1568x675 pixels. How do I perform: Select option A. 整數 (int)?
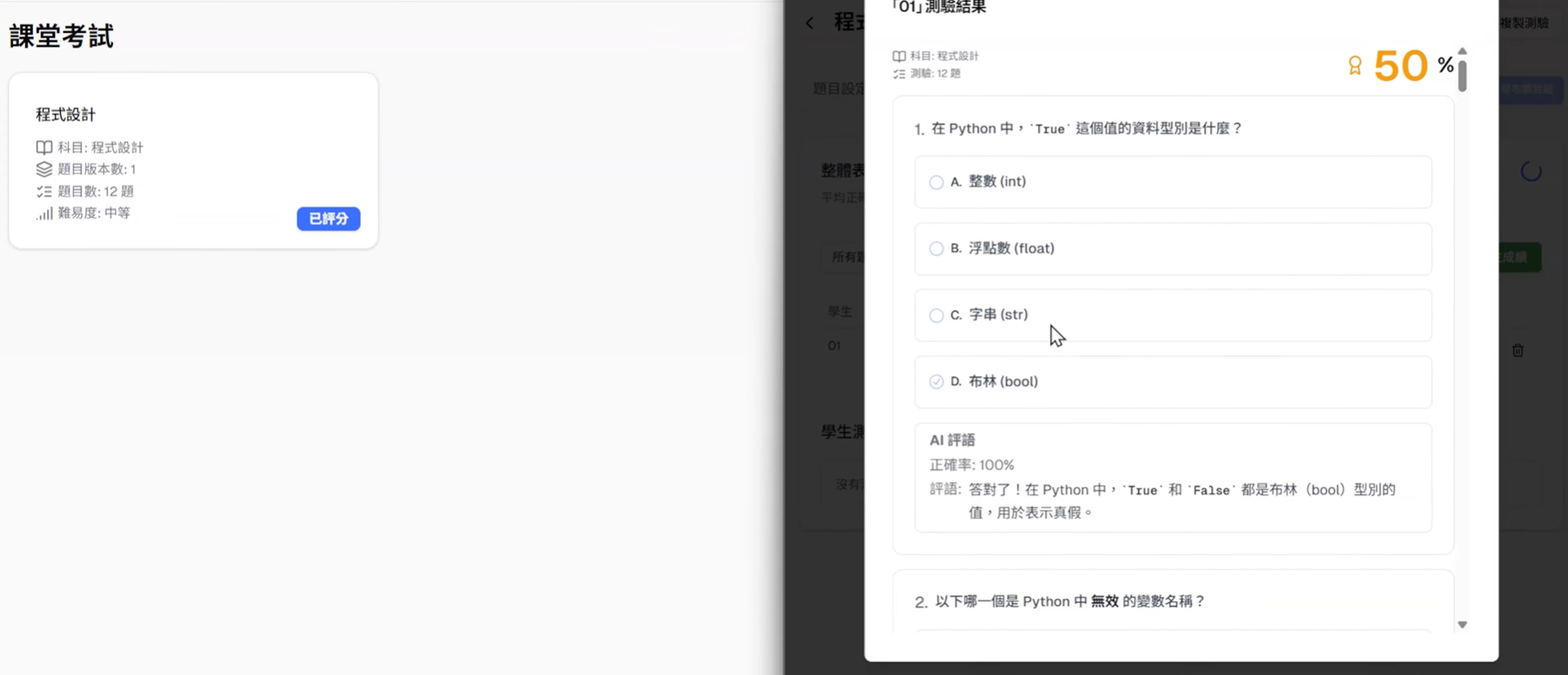coord(1173,182)
